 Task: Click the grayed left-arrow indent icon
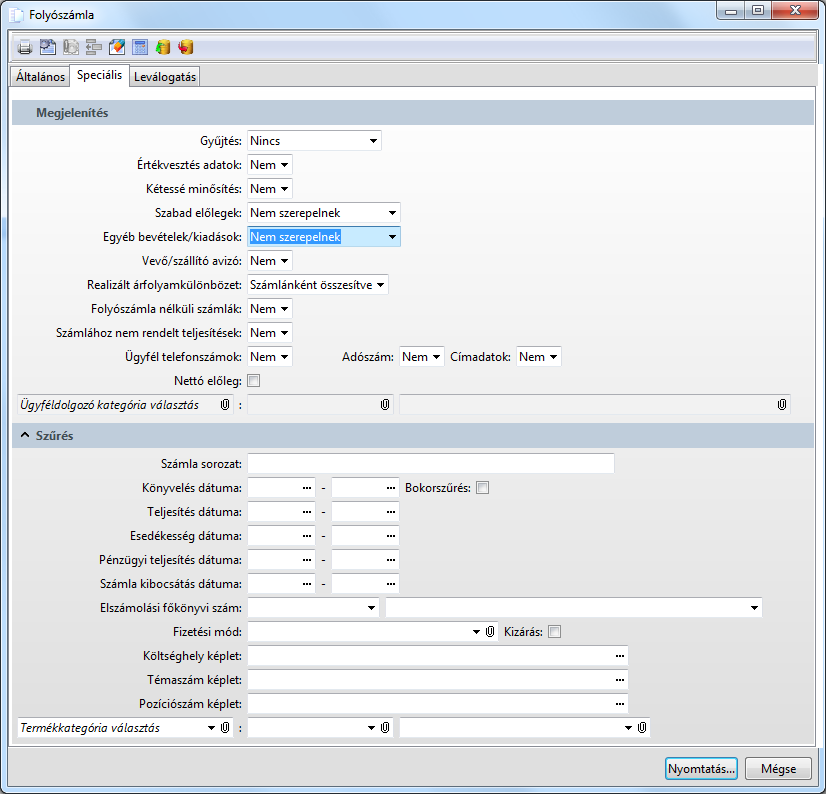(x=94, y=47)
